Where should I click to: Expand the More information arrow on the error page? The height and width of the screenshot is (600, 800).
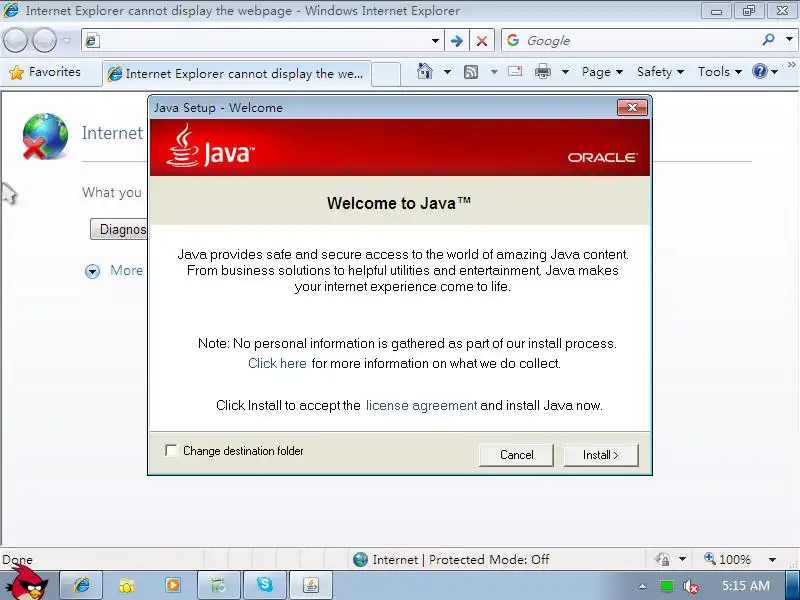(x=92, y=271)
